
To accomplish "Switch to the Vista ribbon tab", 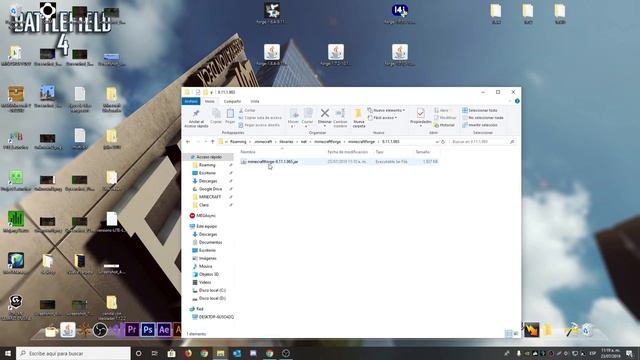I will [x=255, y=101].
